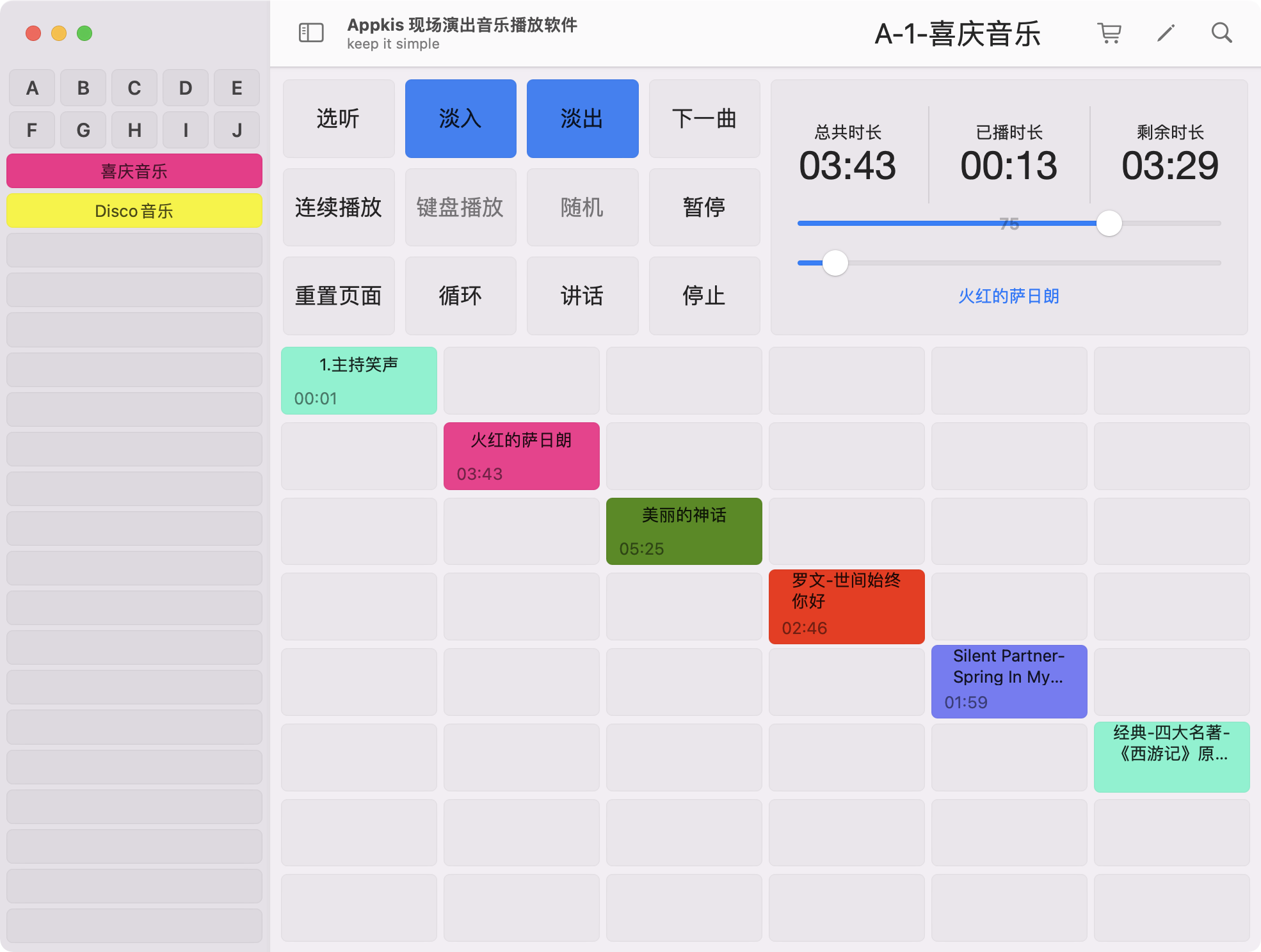Play the green 美丽的神话 cue
1261x952 pixels.
pyautogui.click(x=684, y=531)
